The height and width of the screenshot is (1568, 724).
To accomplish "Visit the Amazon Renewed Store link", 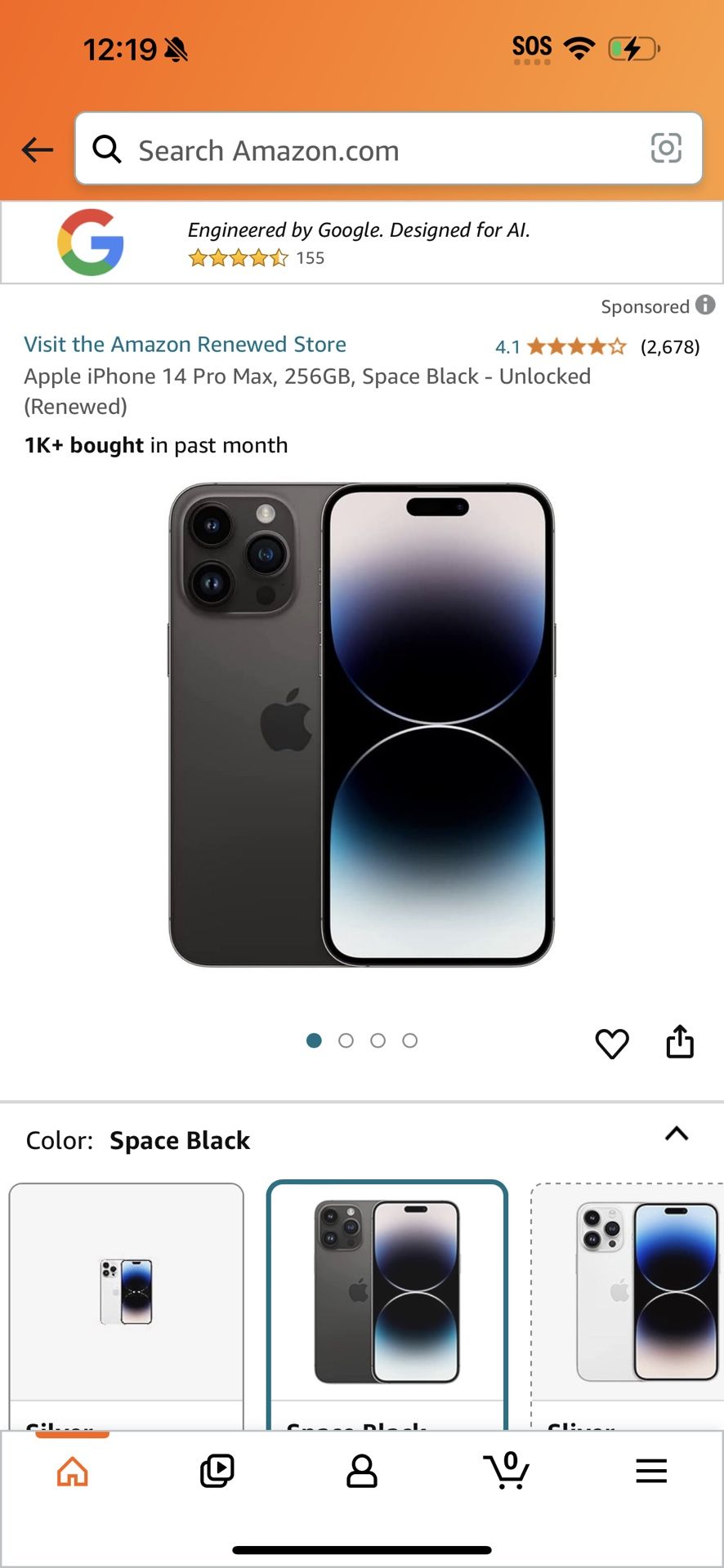I will tap(185, 344).
